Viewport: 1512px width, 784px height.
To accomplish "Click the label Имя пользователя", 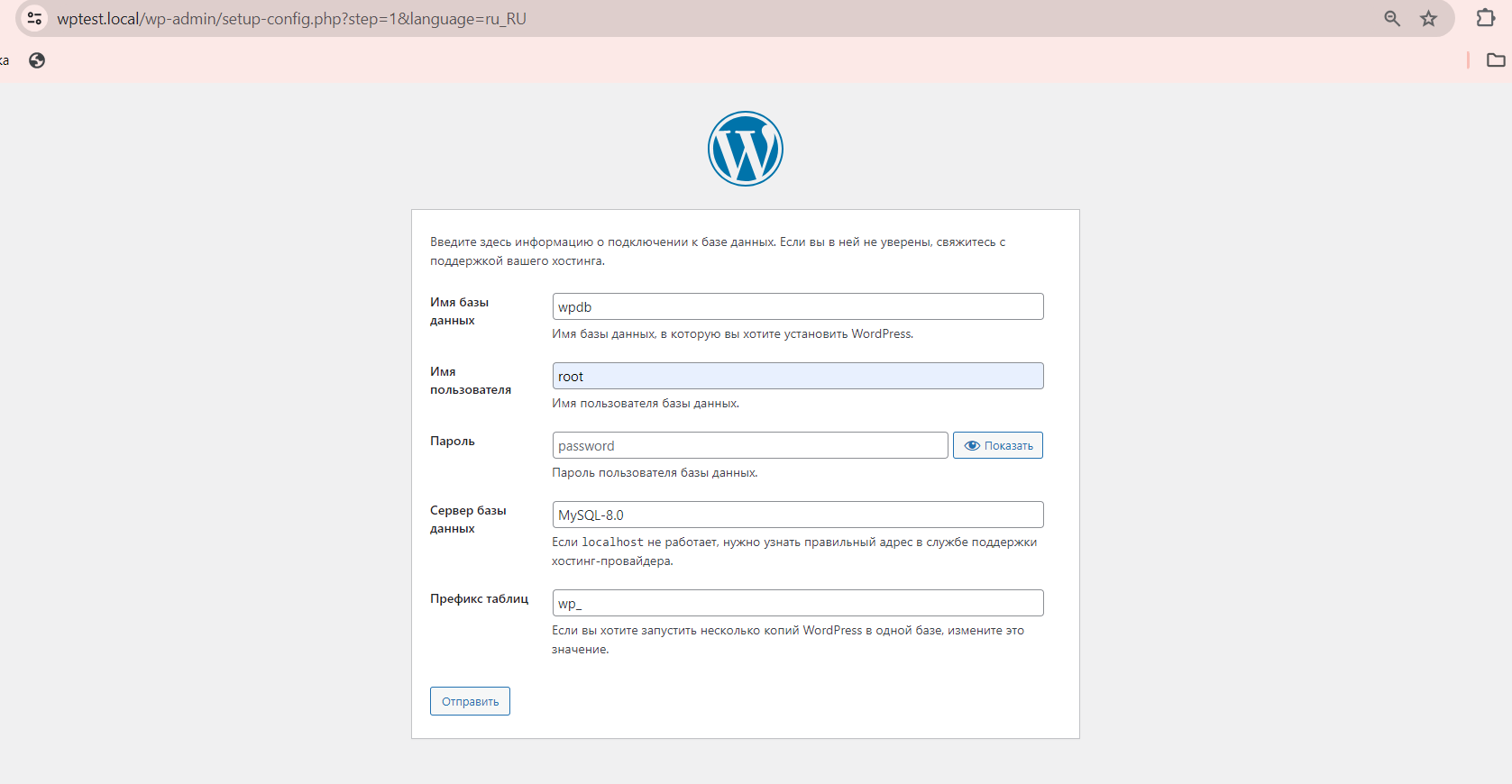I will tap(471, 380).
